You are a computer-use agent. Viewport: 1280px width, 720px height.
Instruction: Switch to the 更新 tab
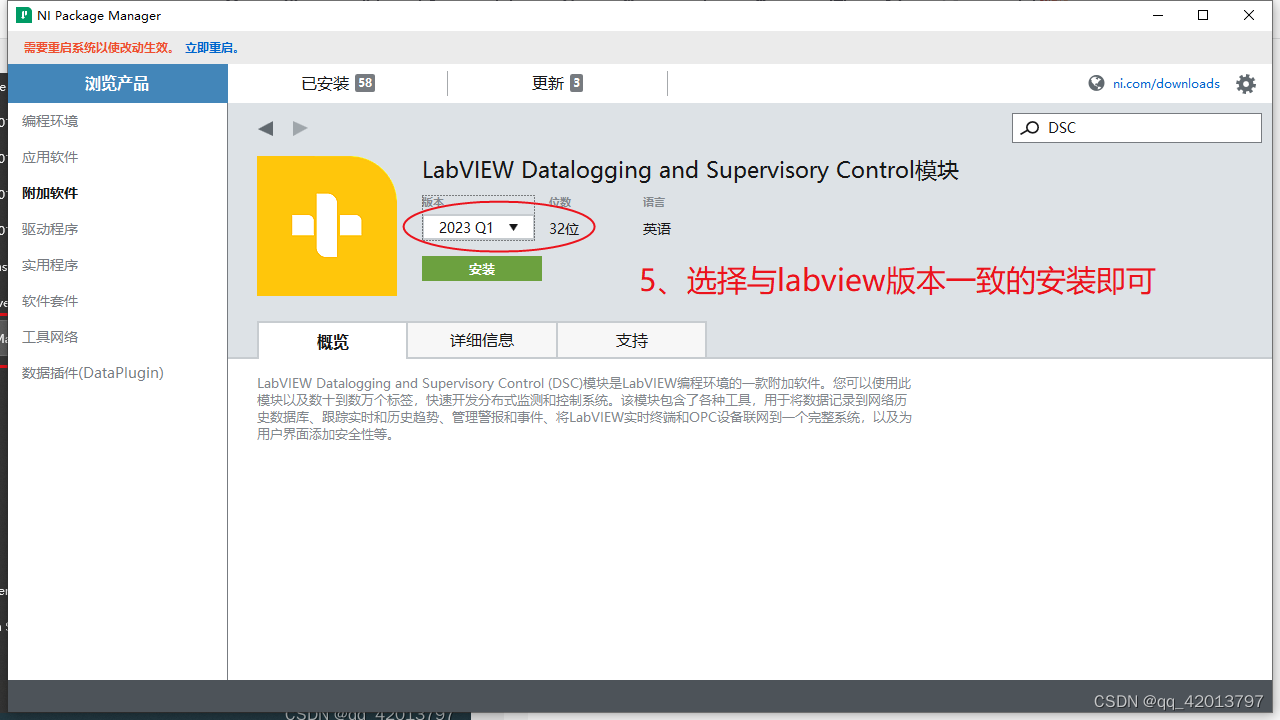pos(556,83)
